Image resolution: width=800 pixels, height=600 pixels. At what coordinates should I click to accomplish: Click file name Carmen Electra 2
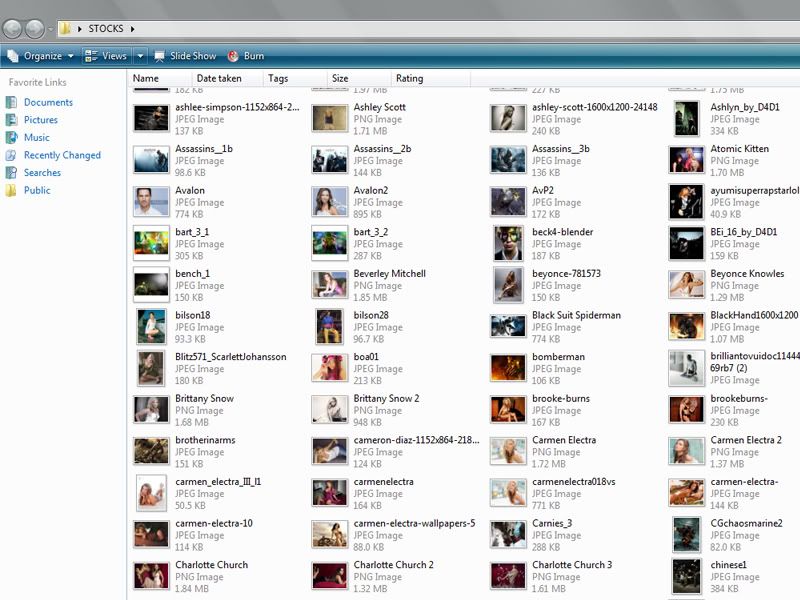tap(746, 440)
